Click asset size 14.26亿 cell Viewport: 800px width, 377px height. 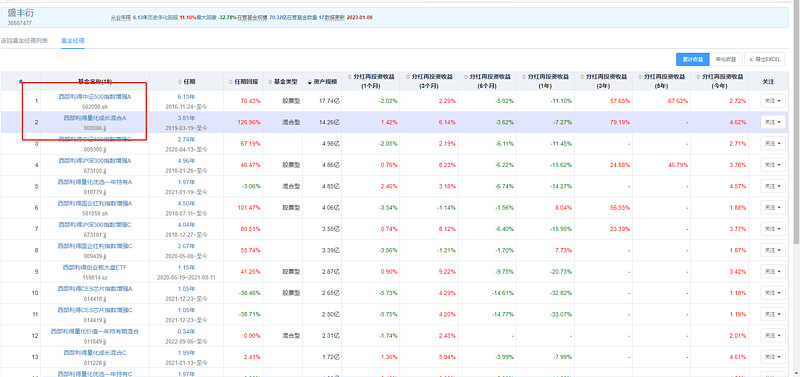(330, 122)
